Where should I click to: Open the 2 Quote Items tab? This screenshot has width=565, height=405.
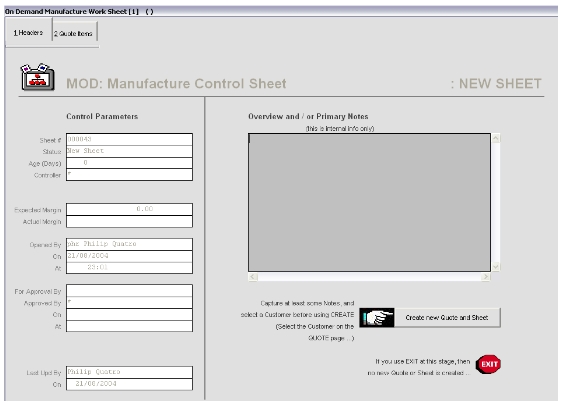(74, 34)
